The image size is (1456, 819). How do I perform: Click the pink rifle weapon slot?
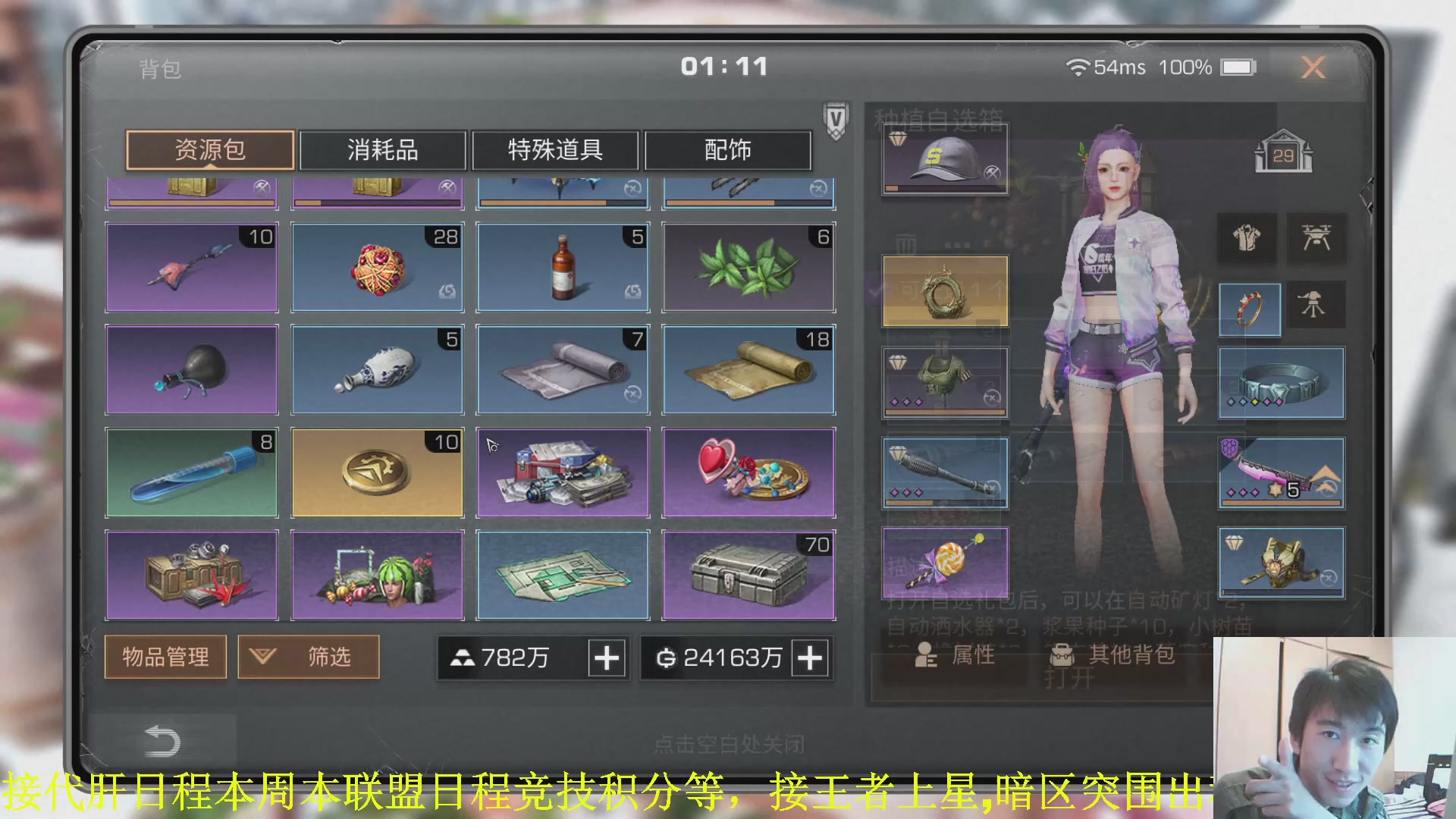[x=1282, y=473]
